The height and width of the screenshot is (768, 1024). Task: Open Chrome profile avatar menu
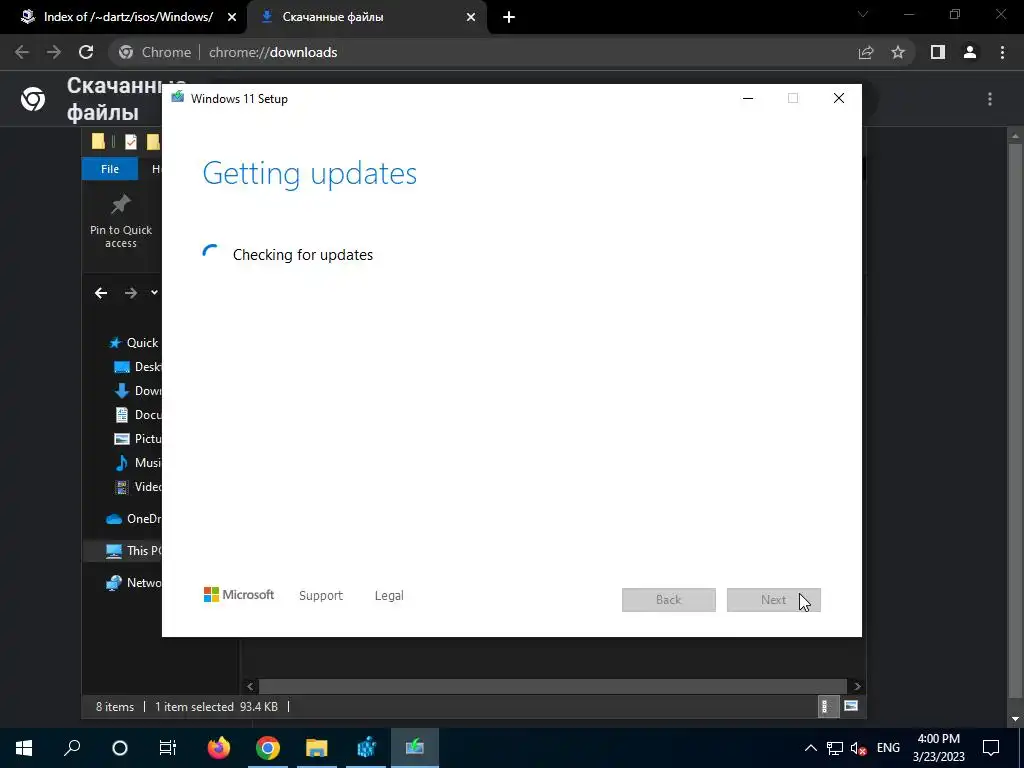(x=970, y=52)
